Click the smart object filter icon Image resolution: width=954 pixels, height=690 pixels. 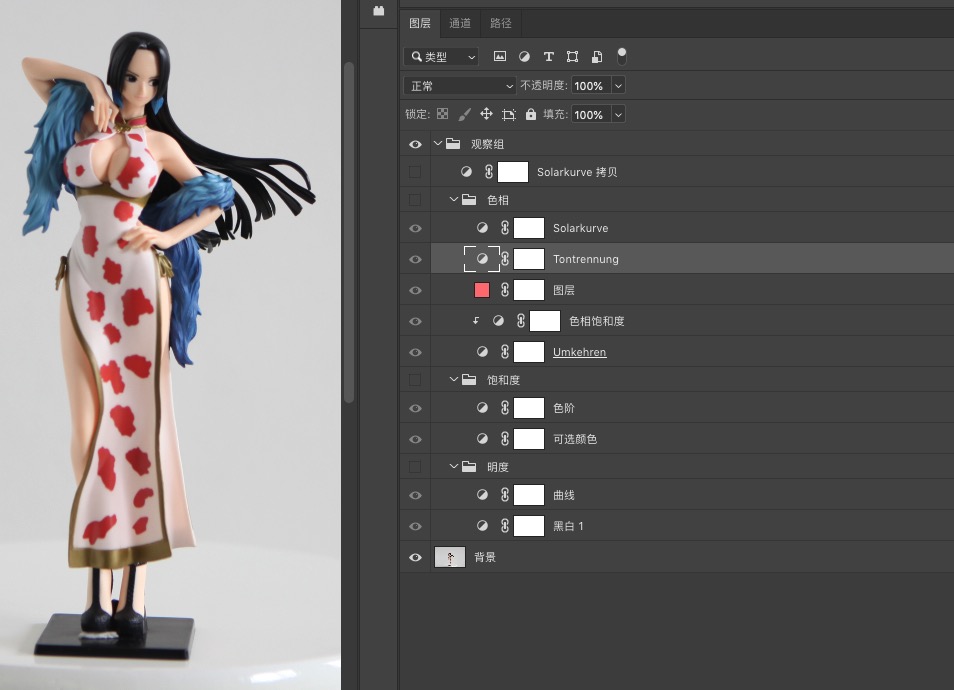(x=597, y=57)
